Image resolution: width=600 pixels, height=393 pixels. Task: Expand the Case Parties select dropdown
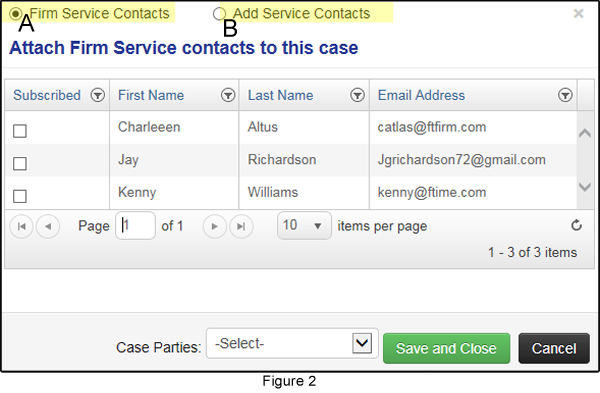point(292,343)
